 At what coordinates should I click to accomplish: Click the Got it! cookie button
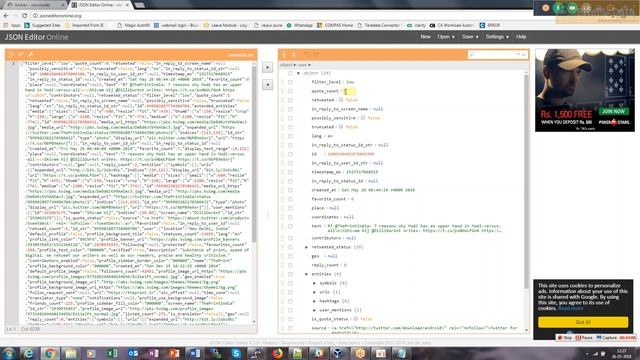583,322
